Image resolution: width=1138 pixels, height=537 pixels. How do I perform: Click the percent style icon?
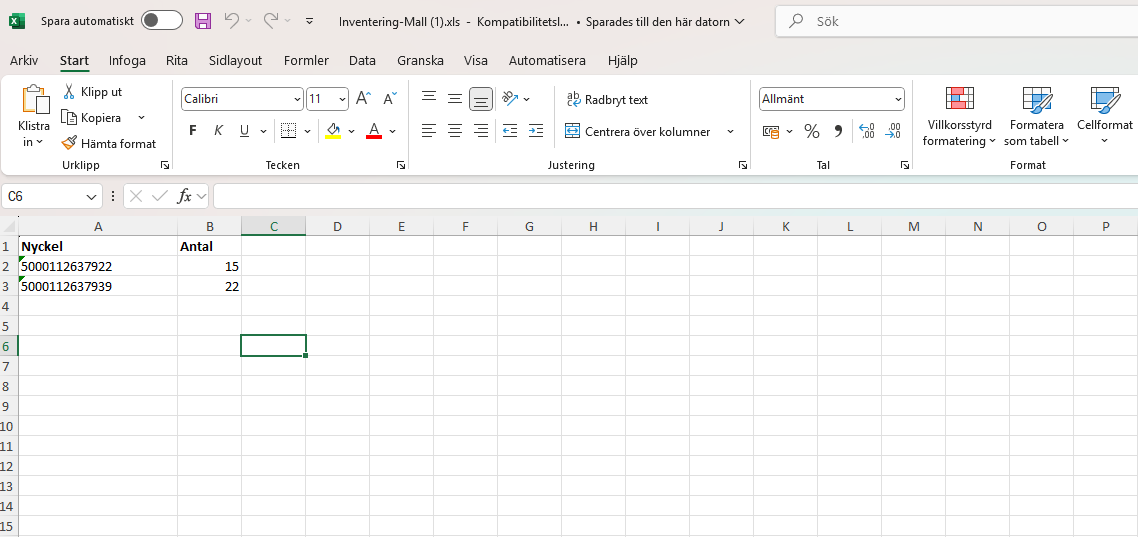812,131
